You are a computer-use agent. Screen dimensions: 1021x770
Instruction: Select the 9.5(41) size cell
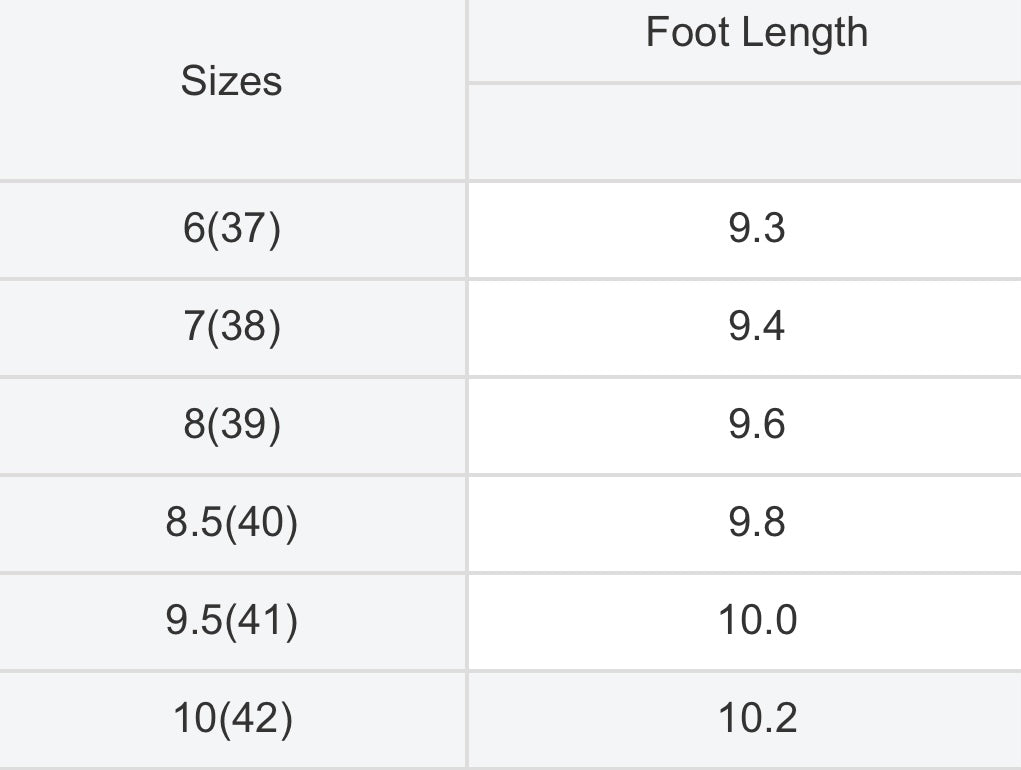point(232,622)
